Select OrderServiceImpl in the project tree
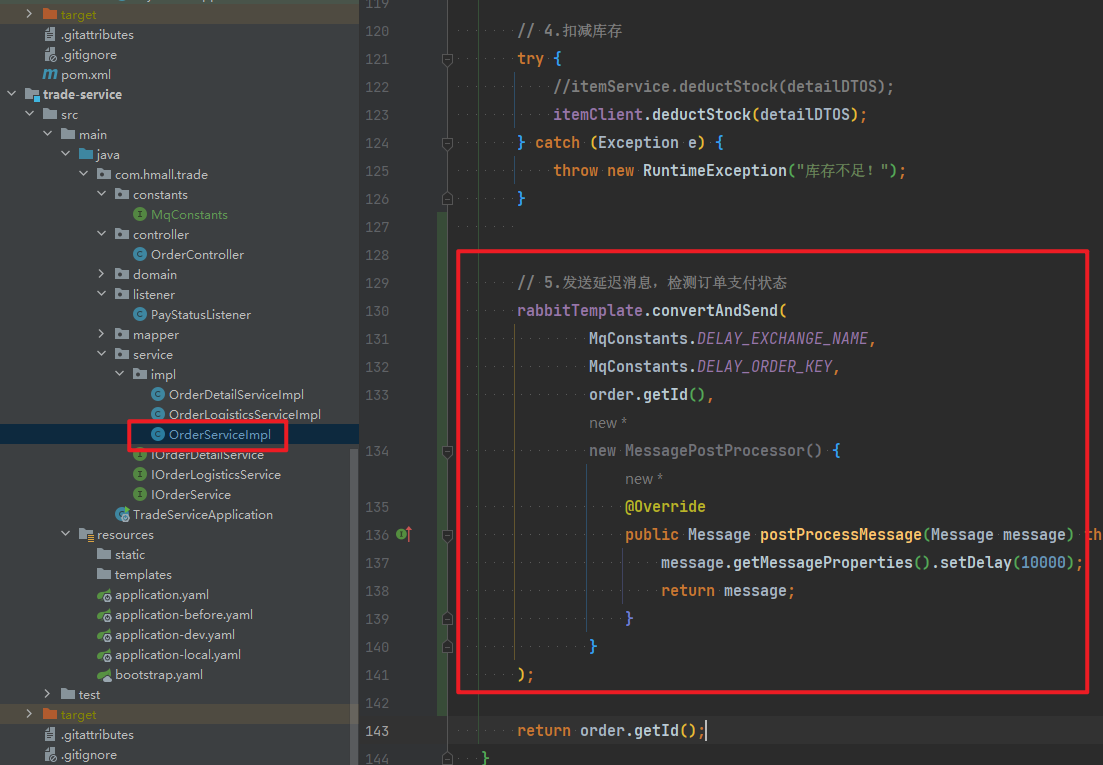The width and height of the screenshot is (1103, 765). click(219, 435)
